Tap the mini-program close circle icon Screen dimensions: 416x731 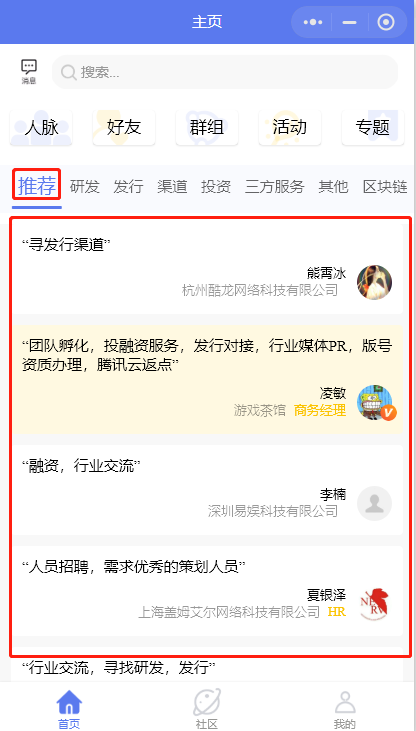click(386, 22)
